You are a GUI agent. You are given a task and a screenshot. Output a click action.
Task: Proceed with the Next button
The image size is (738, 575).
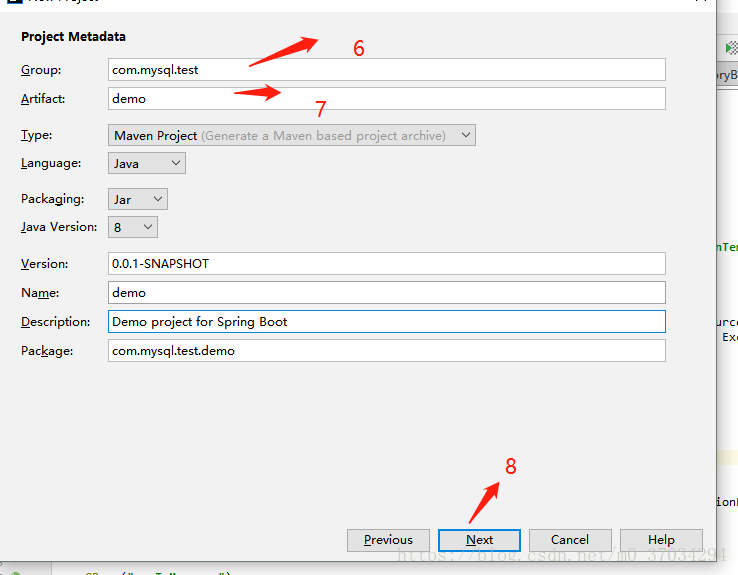tap(479, 540)
